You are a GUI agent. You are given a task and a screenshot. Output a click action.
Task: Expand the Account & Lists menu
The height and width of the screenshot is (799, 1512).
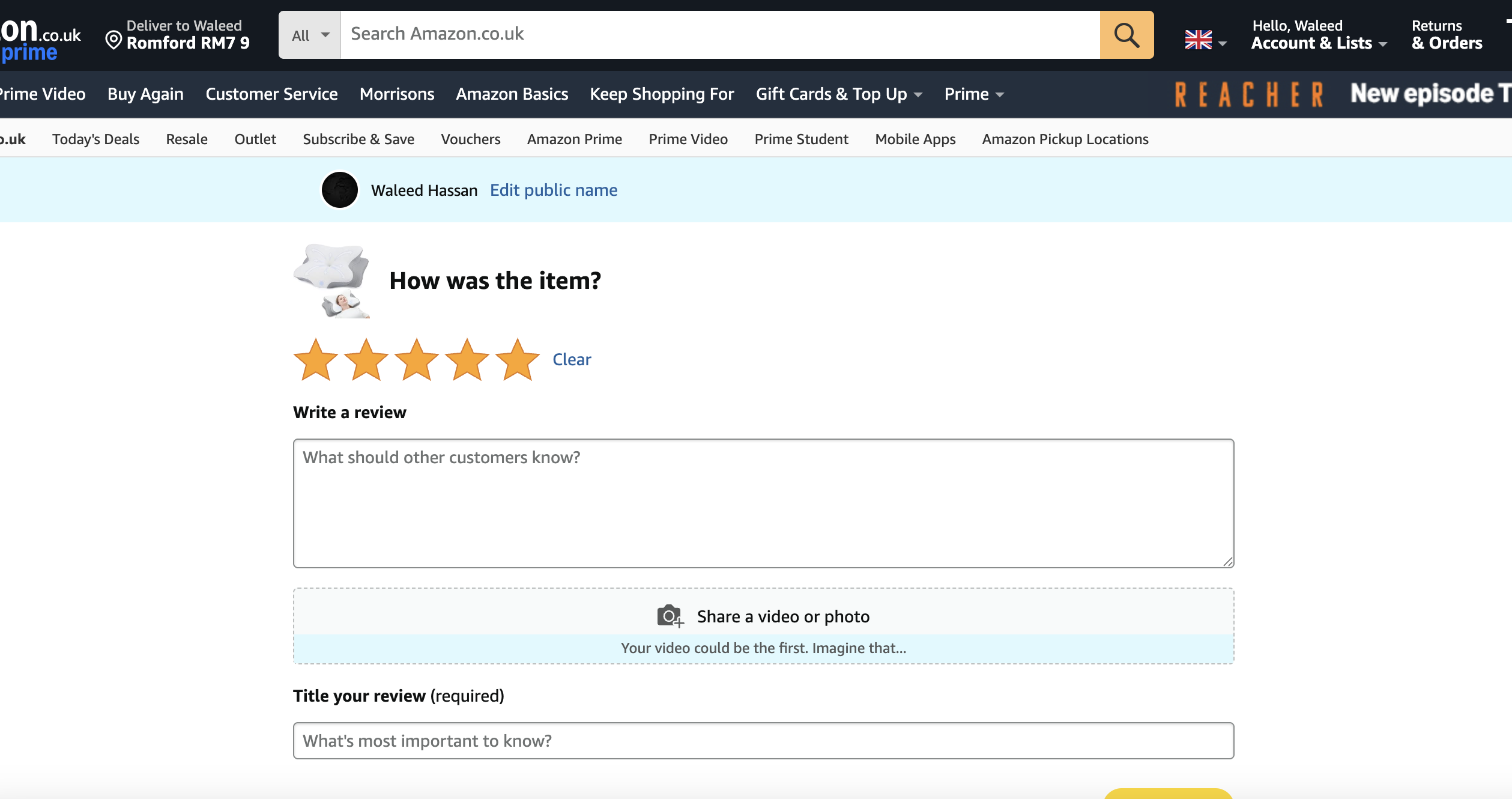click(1319, 43)
